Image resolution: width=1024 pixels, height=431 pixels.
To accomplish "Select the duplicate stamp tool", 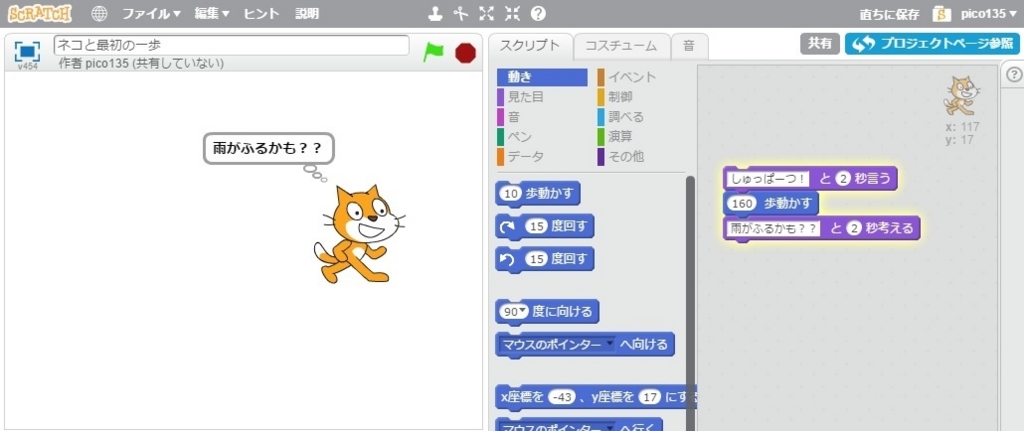I will click(x=434, y=13).
